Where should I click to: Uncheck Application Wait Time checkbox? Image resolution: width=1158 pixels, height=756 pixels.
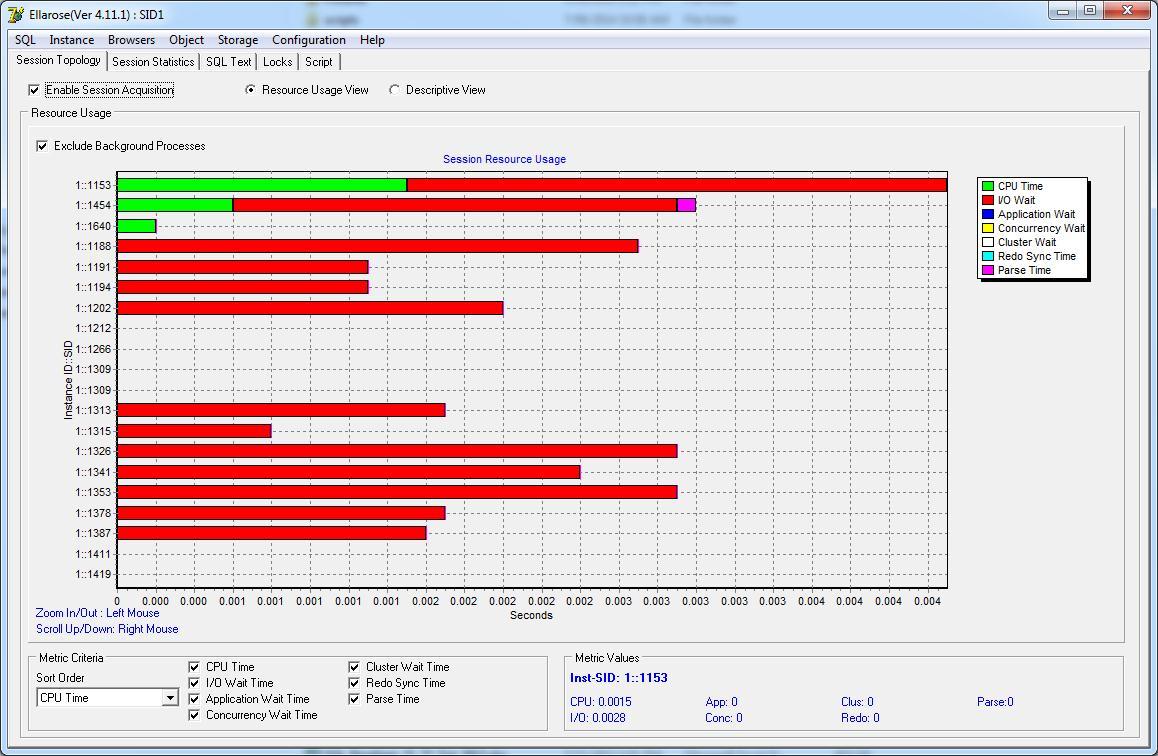click(x=194, y=699)
